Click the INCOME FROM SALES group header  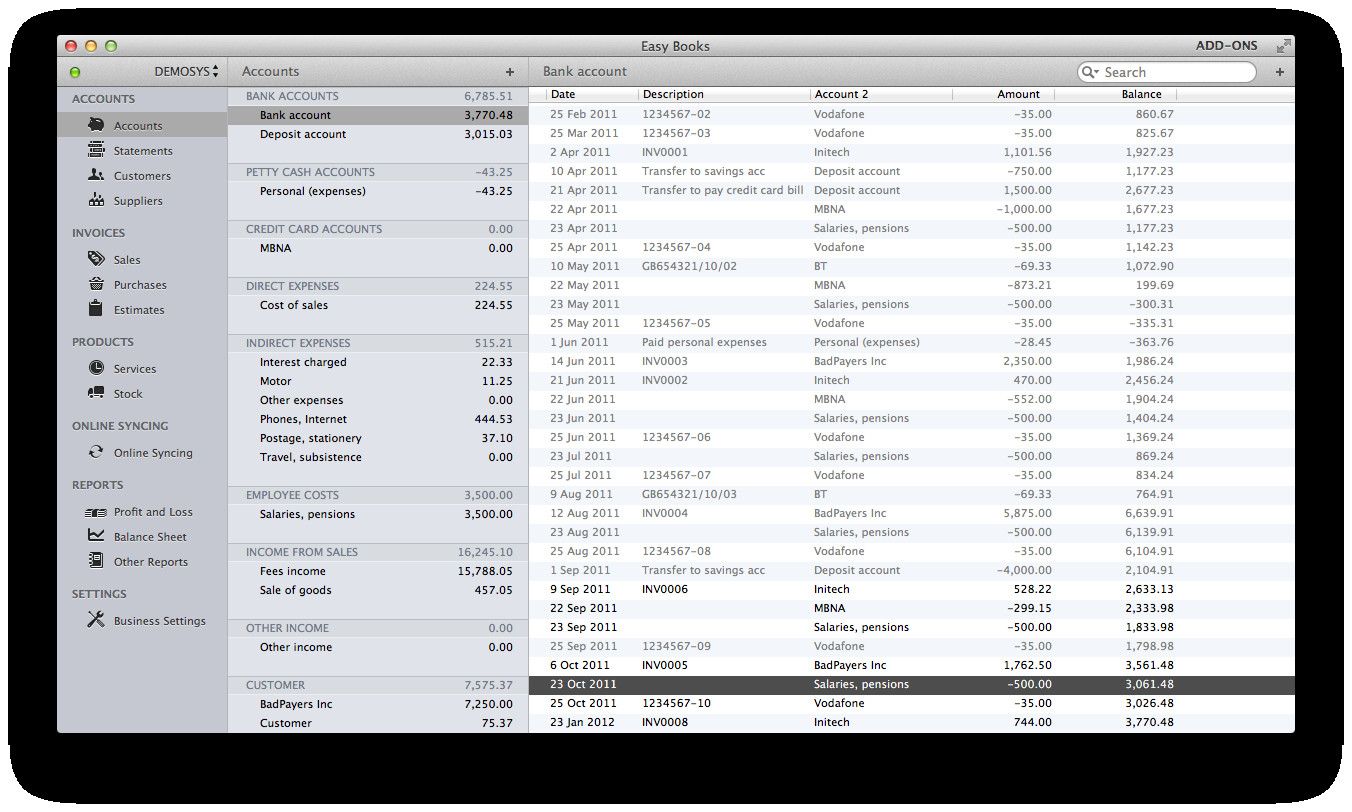tap(378, 552)
